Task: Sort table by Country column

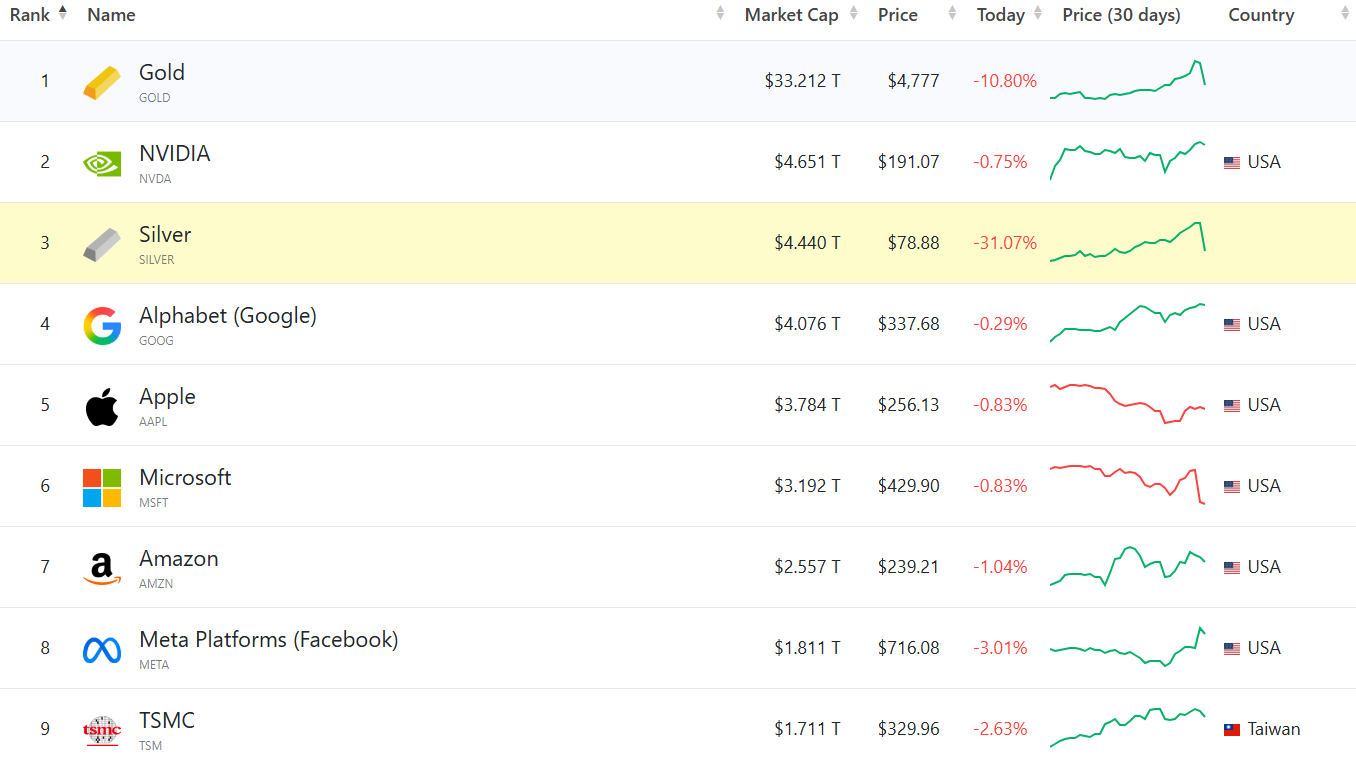Action: (x=1261, y=15)
